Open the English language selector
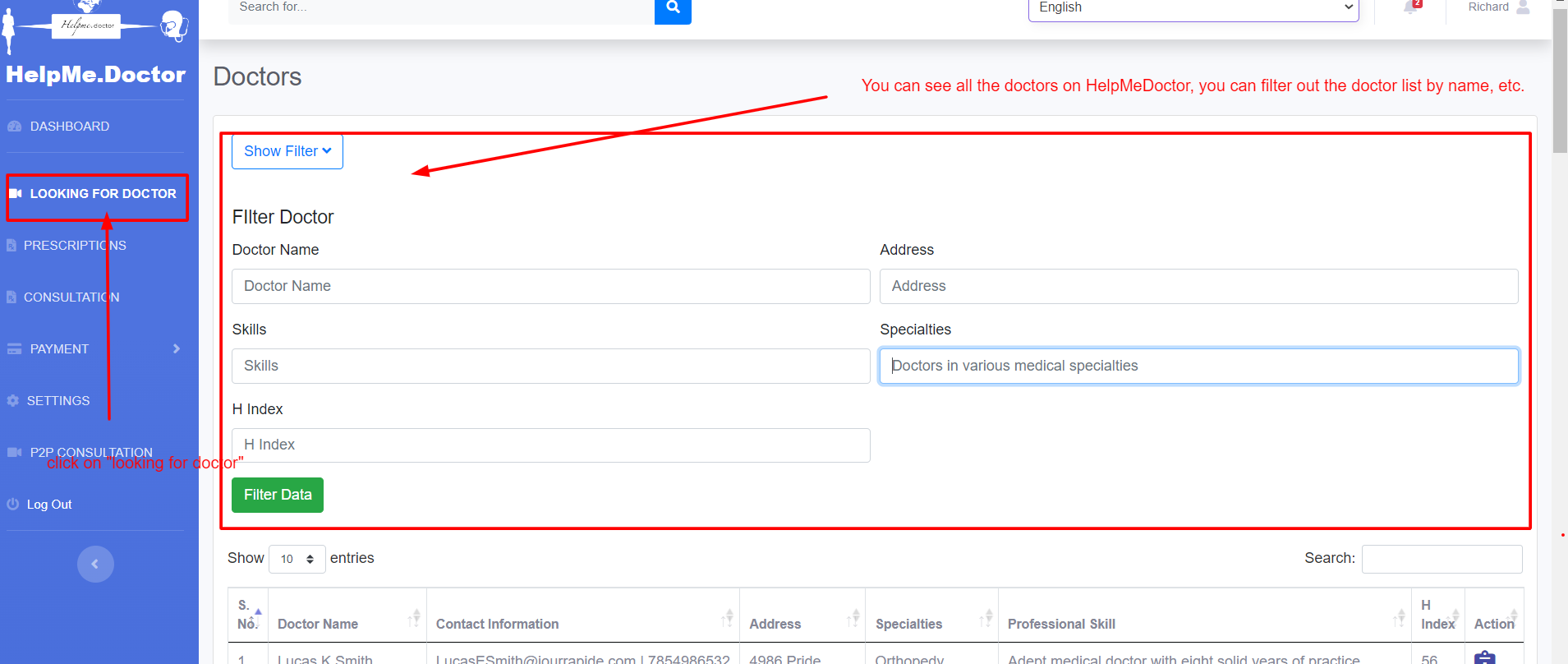Viewport: 1568px width, 664px height. click(1193, 8)
